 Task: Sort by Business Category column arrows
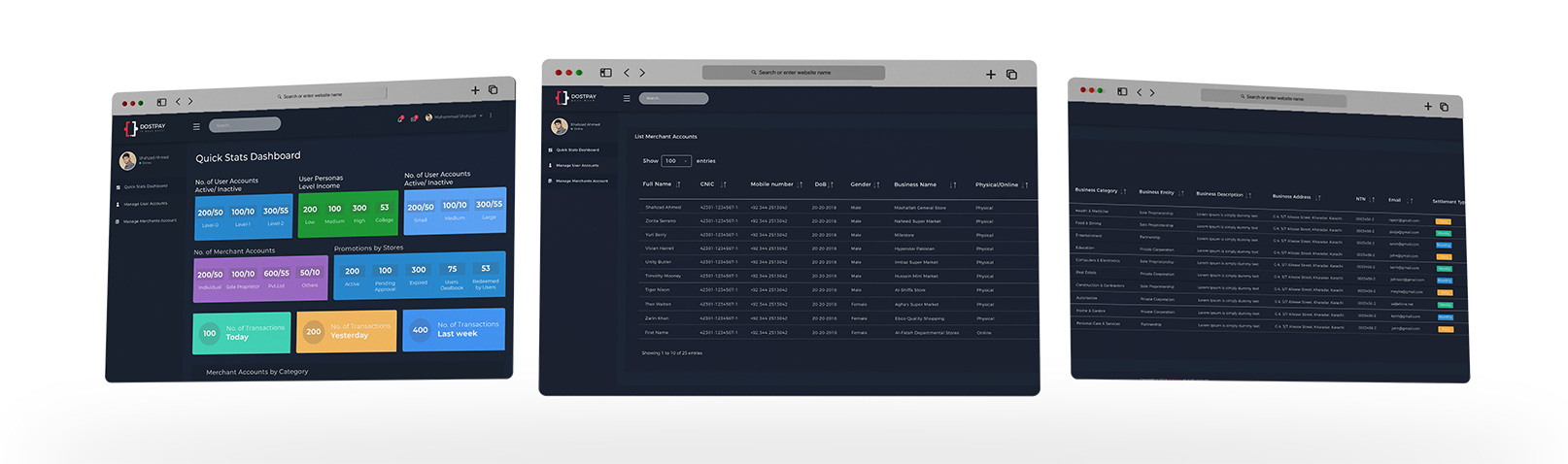(x=1124, y=191)
